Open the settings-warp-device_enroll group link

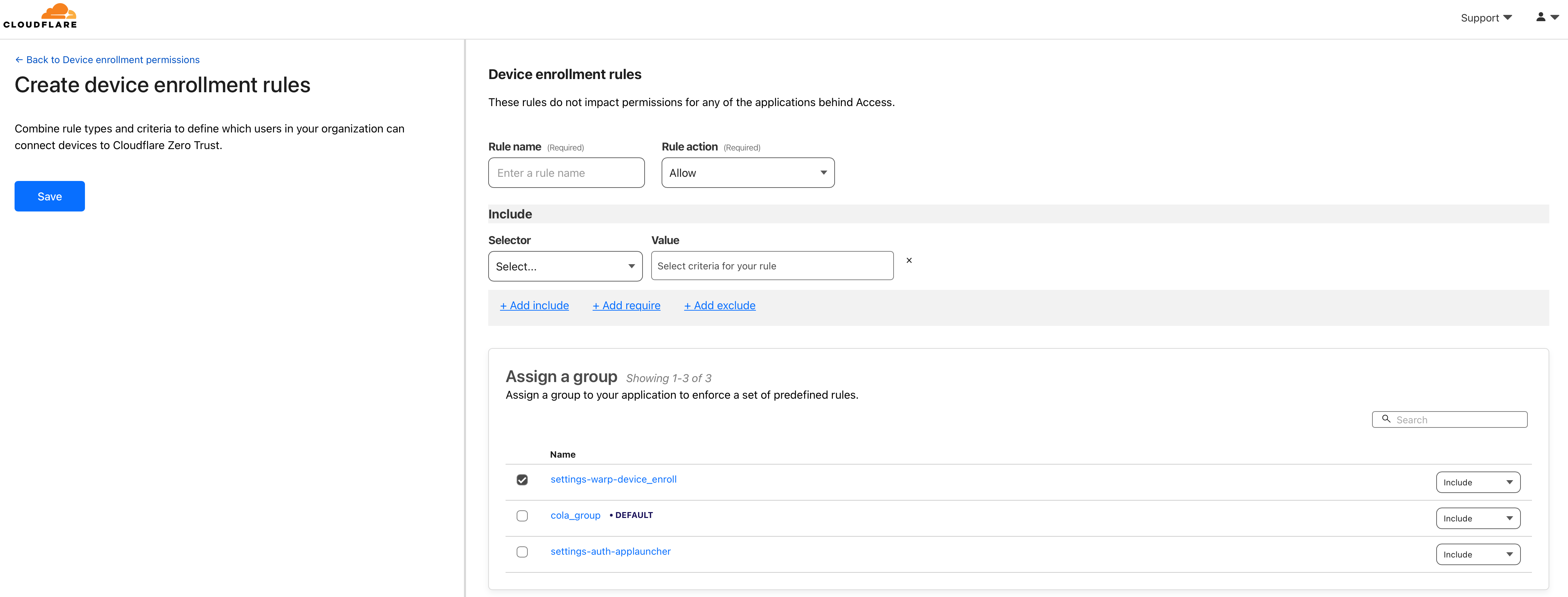coord(613,479)
